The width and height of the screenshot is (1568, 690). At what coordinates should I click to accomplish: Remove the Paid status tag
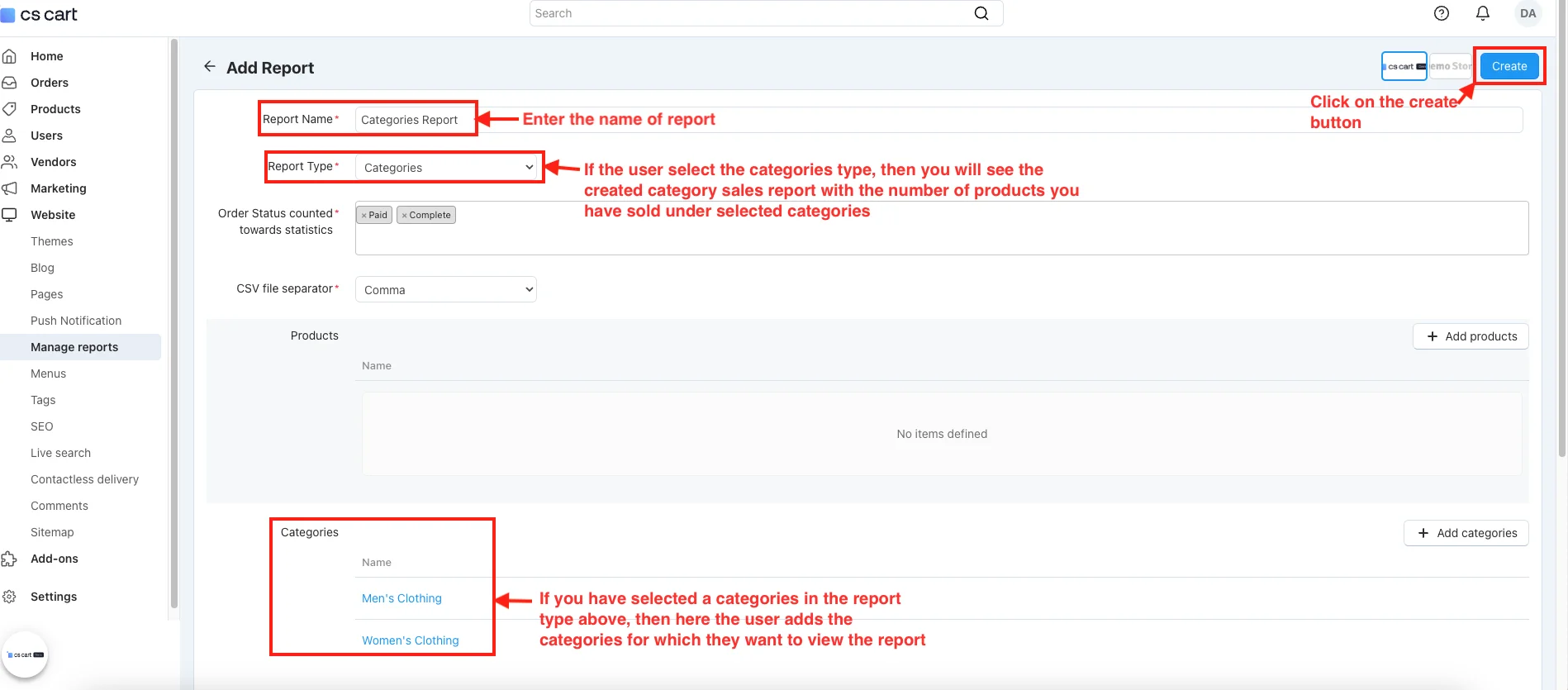pos(363,216)
